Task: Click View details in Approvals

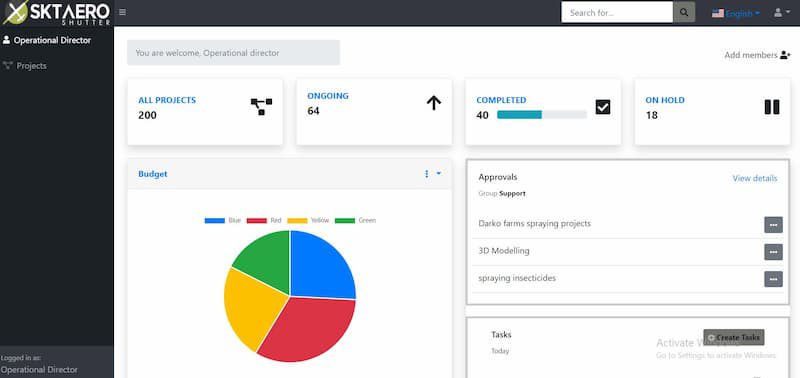Action: 755,178
